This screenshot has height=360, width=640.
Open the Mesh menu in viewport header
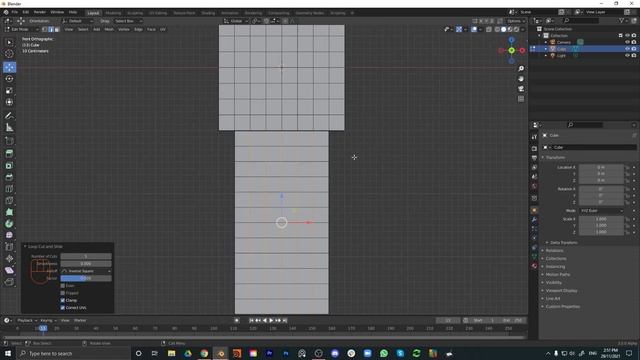[109, 29]
